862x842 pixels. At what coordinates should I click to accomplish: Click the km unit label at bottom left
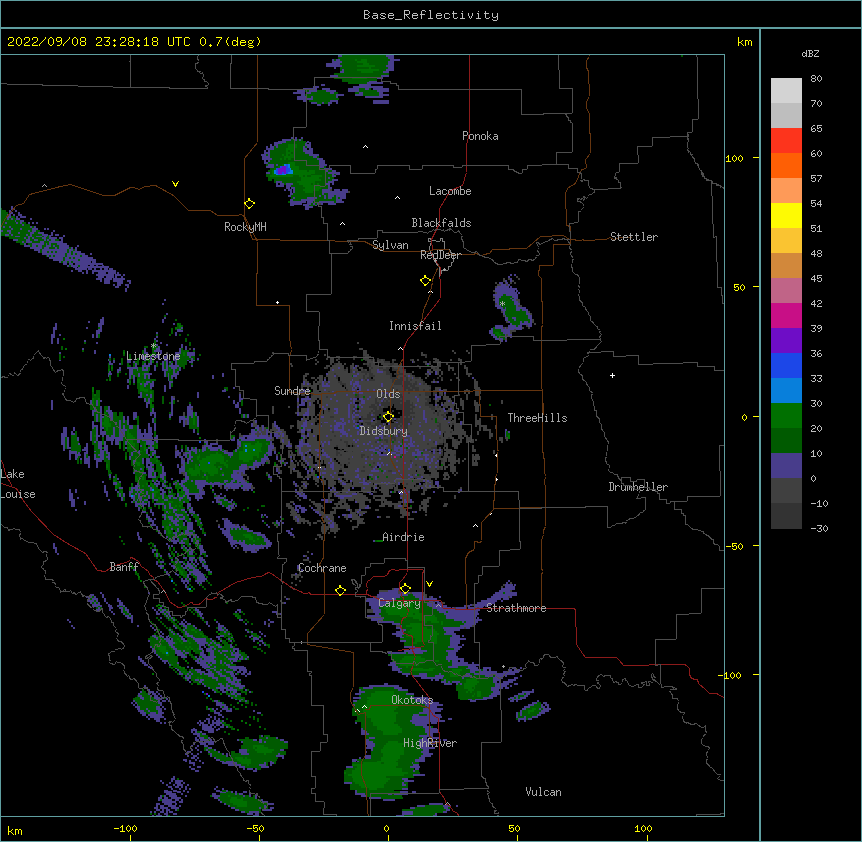click(x=15, y=830)
